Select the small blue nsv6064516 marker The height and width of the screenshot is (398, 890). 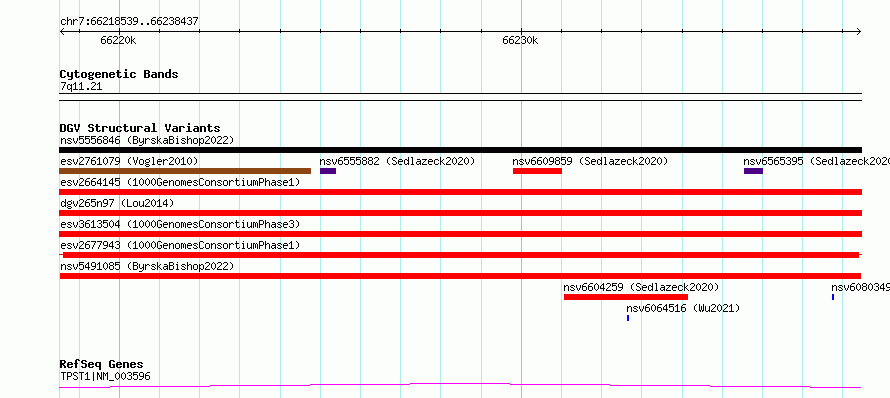(x=628, y=318)
